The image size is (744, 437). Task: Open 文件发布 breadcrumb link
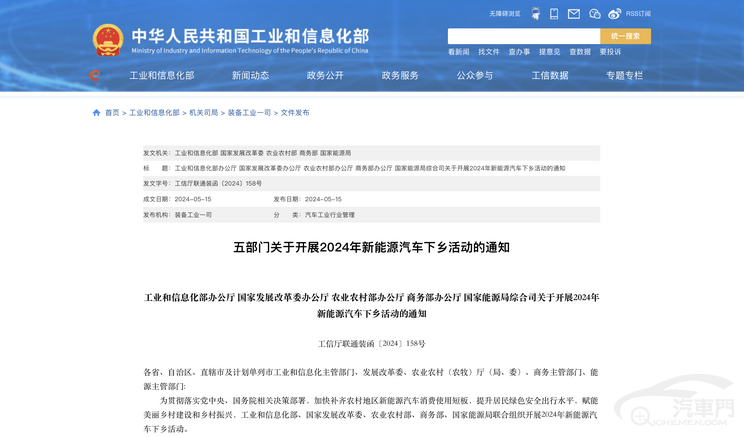click(x=295, y=112)
